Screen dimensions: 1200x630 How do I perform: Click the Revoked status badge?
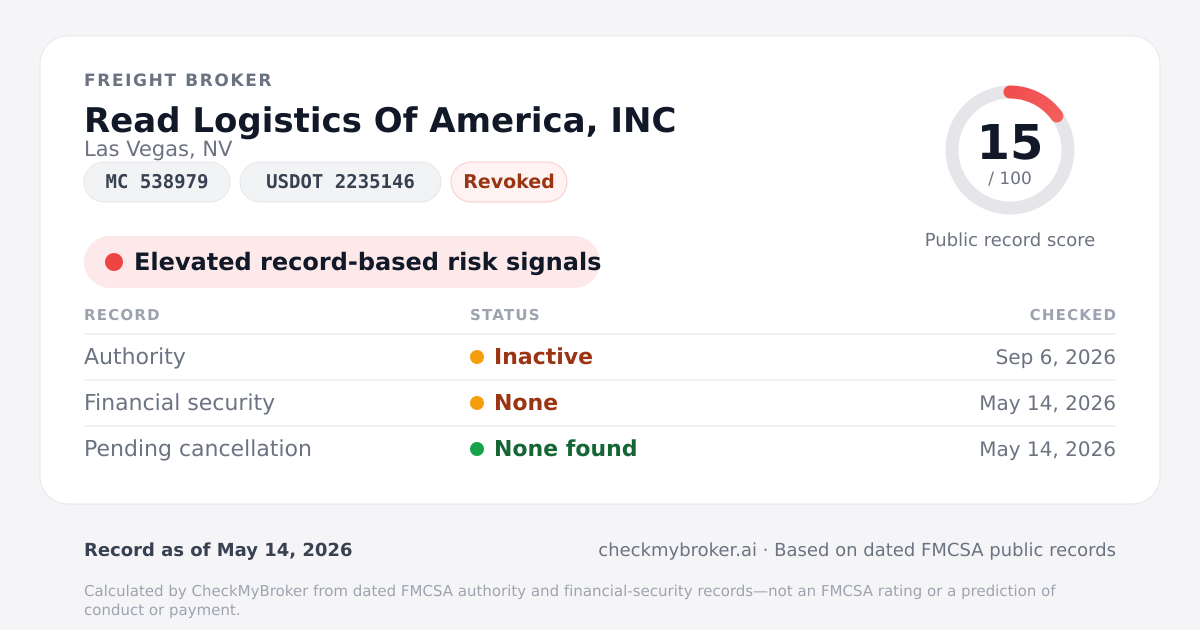point(509,182)
